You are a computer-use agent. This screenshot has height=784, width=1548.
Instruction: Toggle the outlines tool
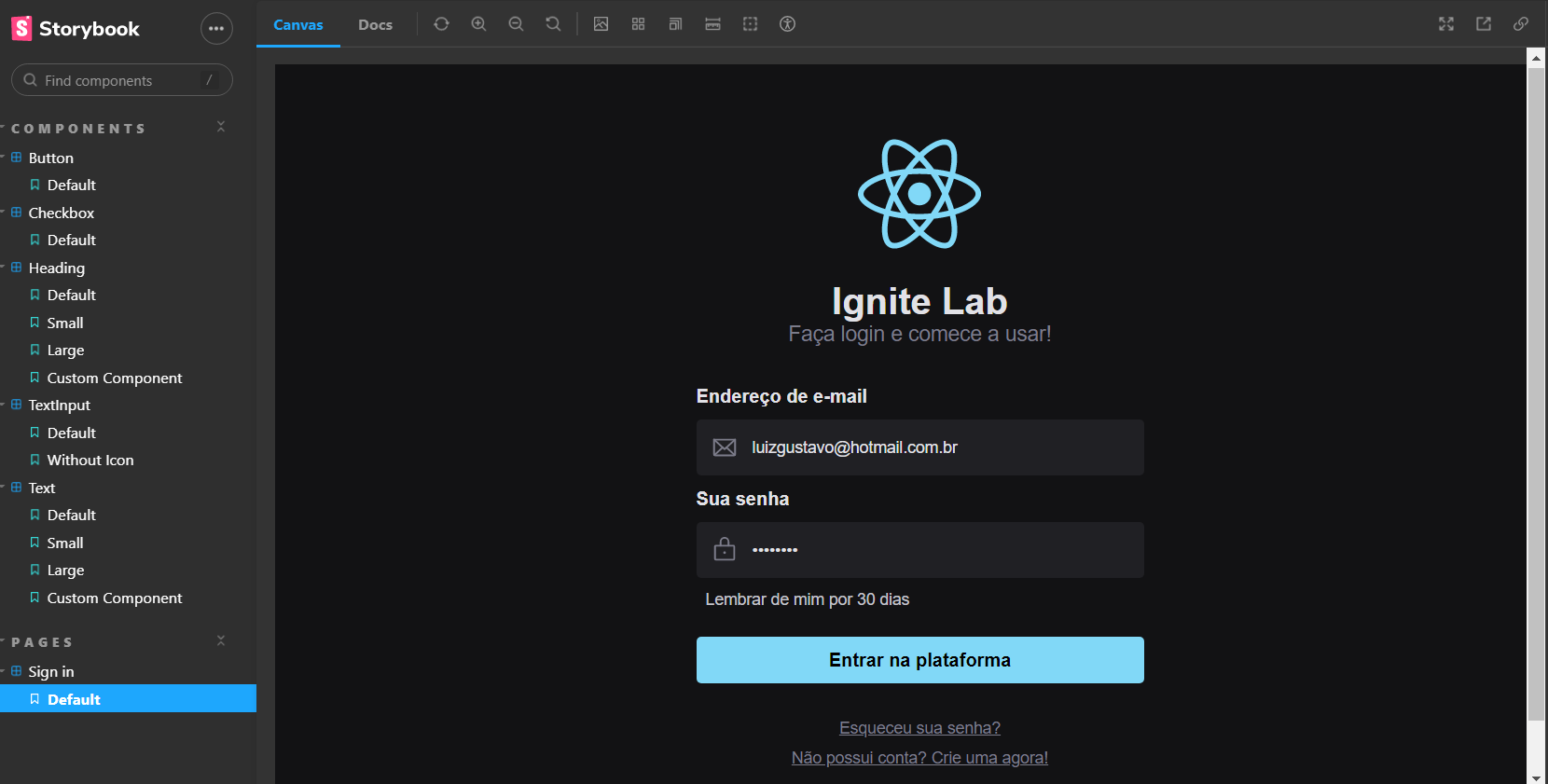[x=750, y=24]
